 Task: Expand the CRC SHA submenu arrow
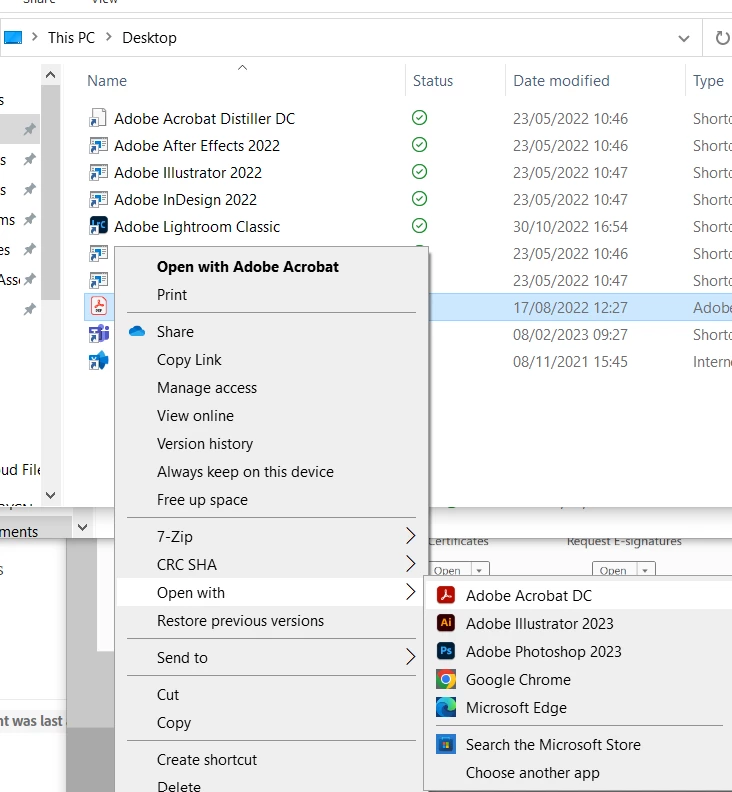(x=411, y=564)
